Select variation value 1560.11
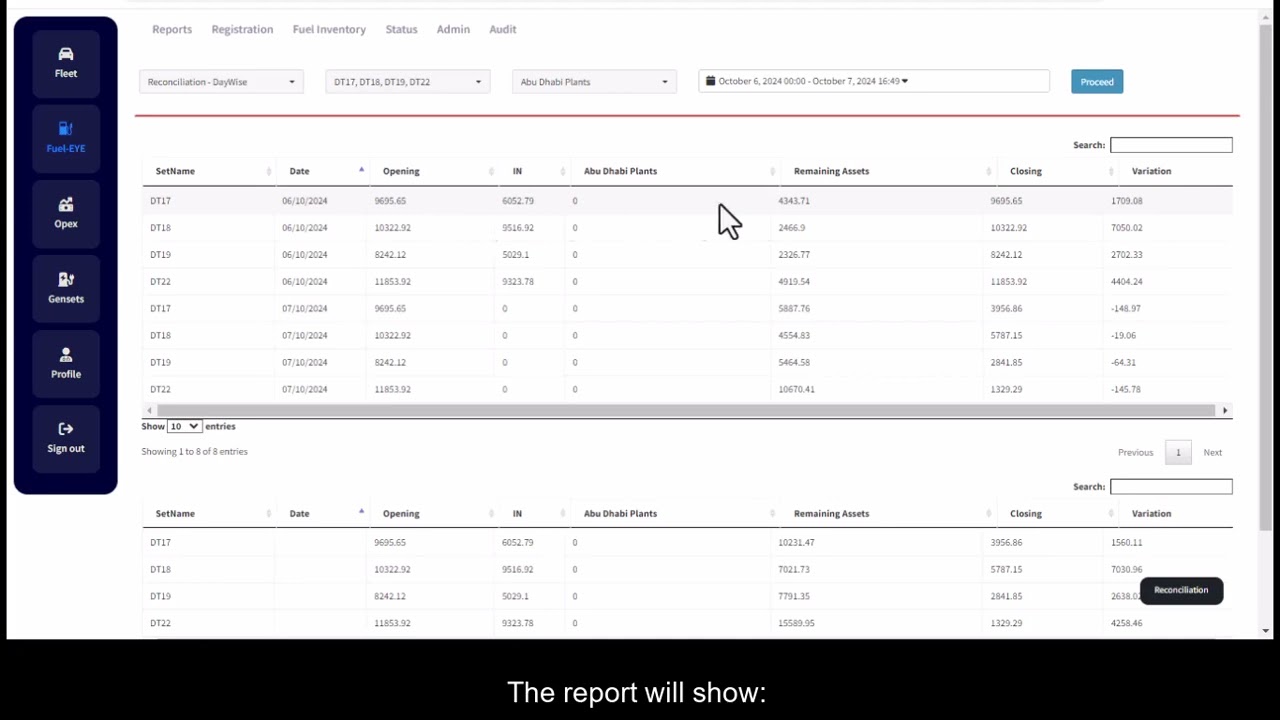Screen dimensions: 1280x720 pyautogui.click(x=1126, y=542)
